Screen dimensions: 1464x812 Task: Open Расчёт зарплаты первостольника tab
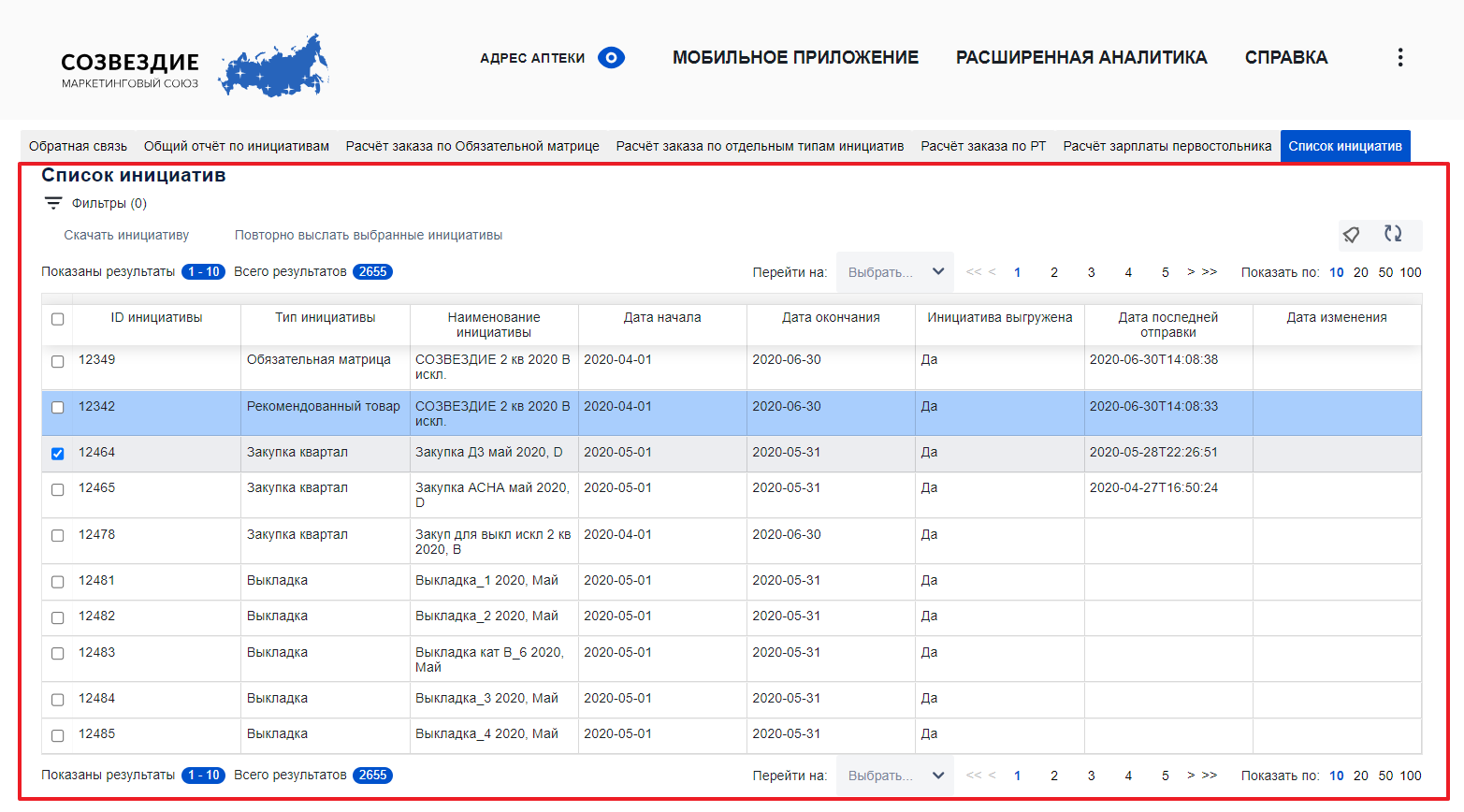tap(1167, 146)
